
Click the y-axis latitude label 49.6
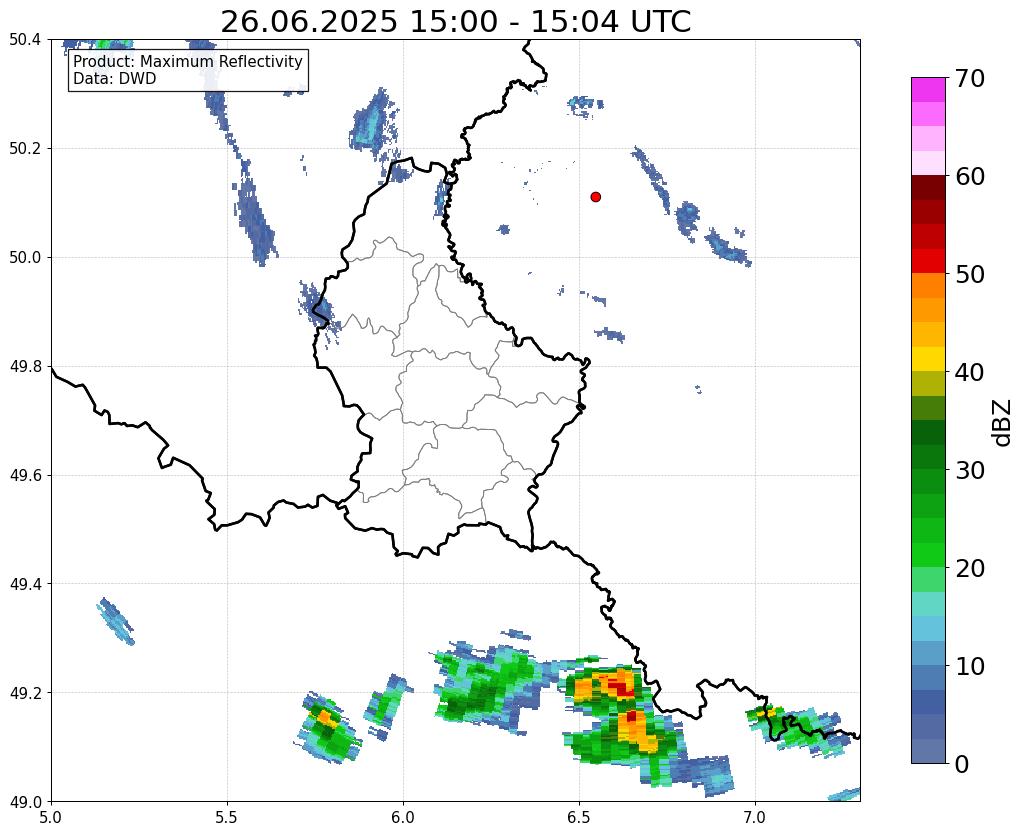[x=25, y=476]
